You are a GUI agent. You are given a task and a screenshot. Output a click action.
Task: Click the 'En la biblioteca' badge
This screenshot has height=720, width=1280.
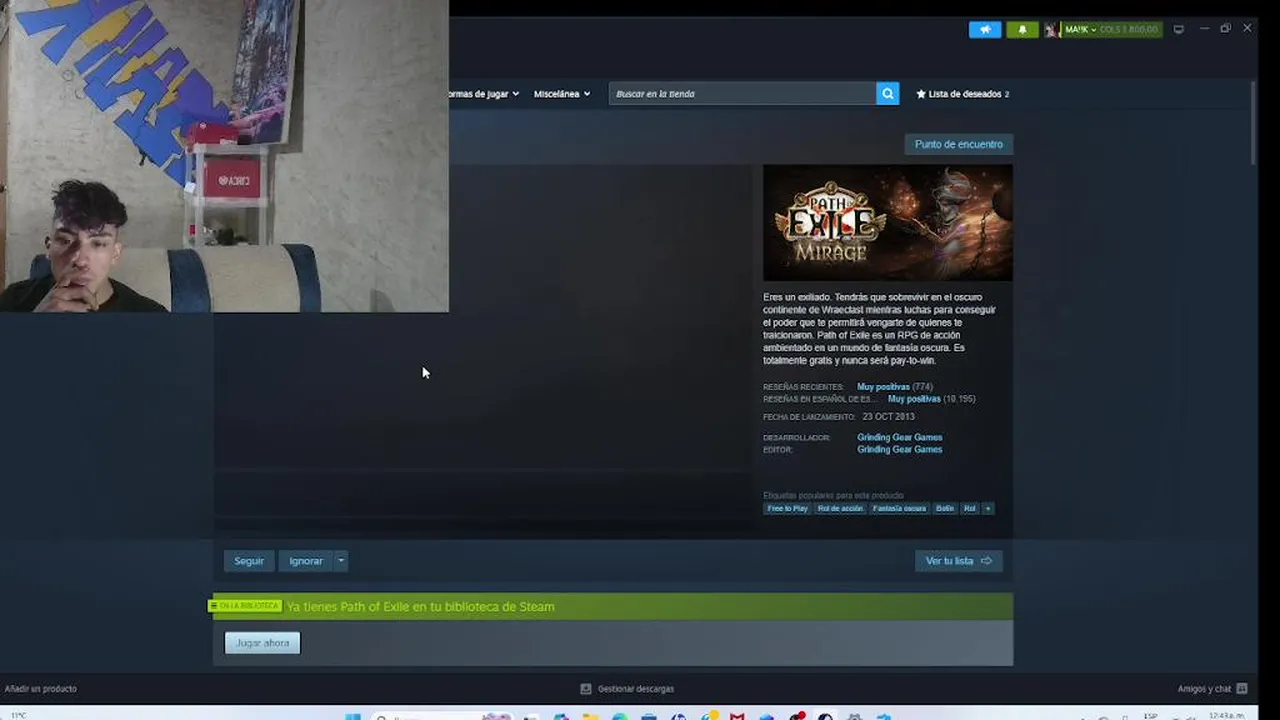pyautogui.click(x=245, y=606)
